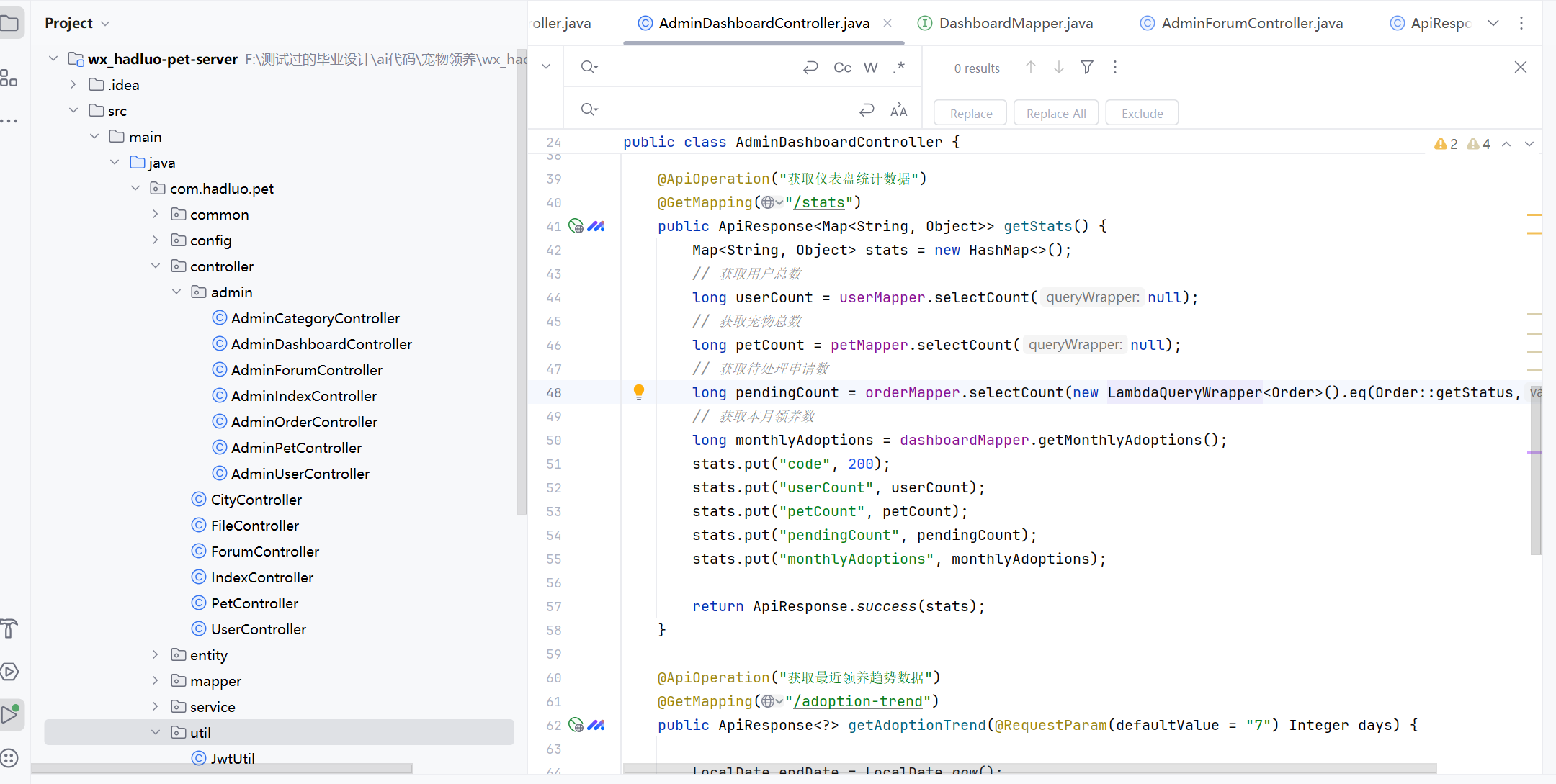
Task: Click the search history icon in find field
Action: click(x=589, y=67)
